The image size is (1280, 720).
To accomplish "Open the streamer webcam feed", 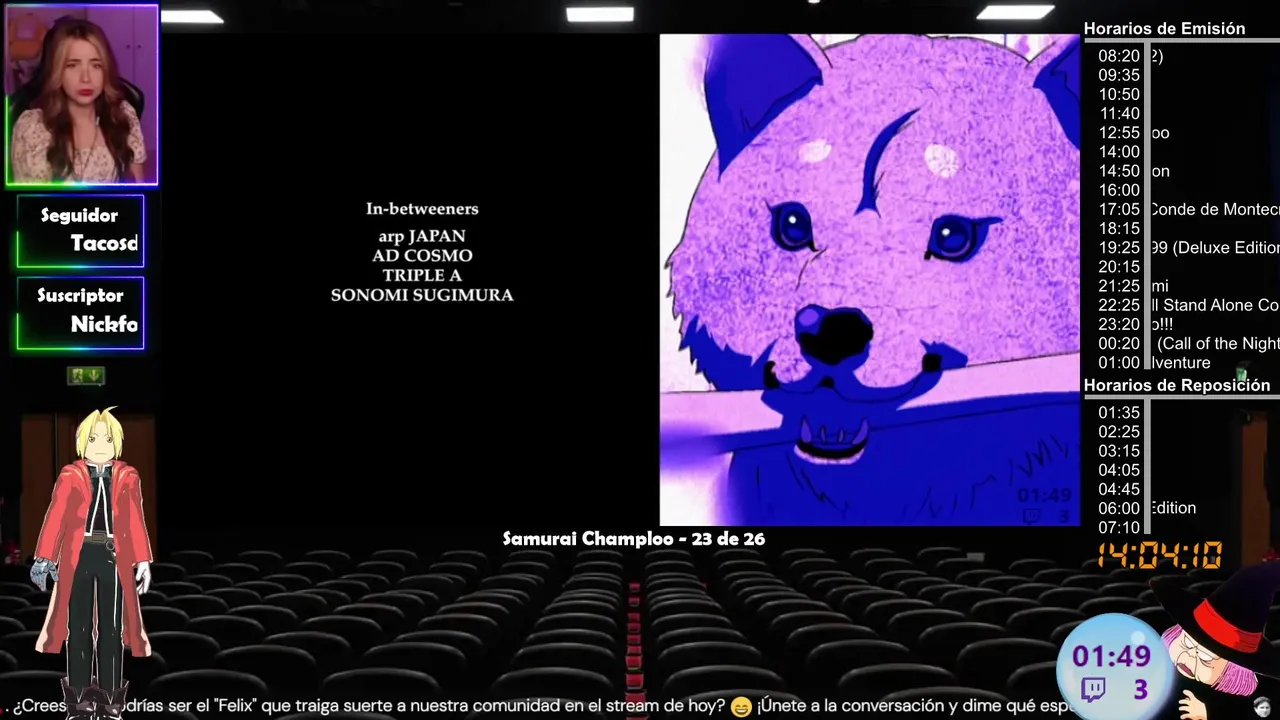I will point(81,95).
